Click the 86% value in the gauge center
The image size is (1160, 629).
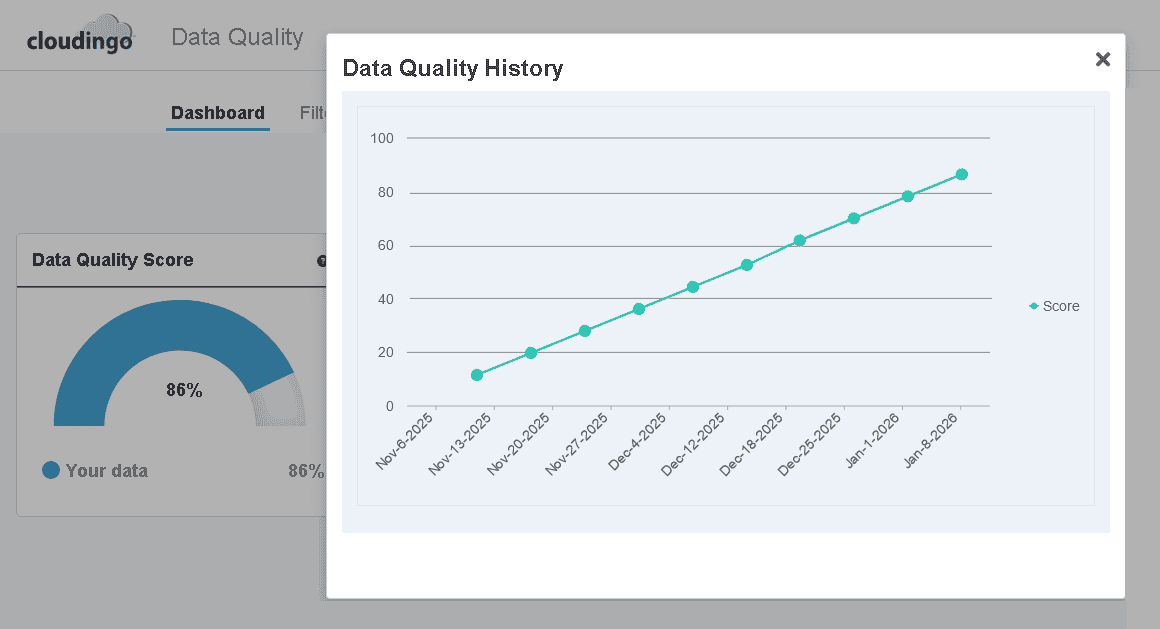185,392
